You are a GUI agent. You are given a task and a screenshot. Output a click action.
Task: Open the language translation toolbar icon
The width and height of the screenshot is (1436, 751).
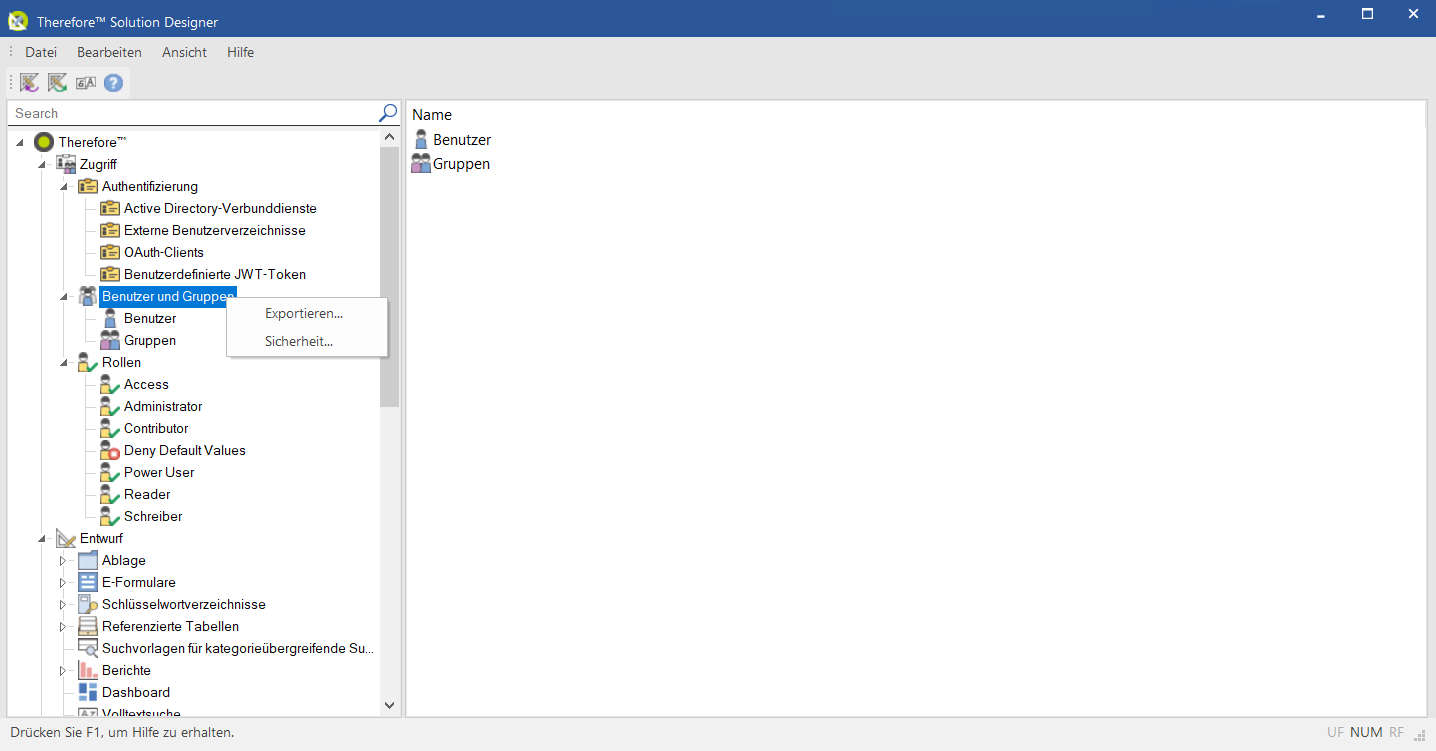[x=85, y=83]
